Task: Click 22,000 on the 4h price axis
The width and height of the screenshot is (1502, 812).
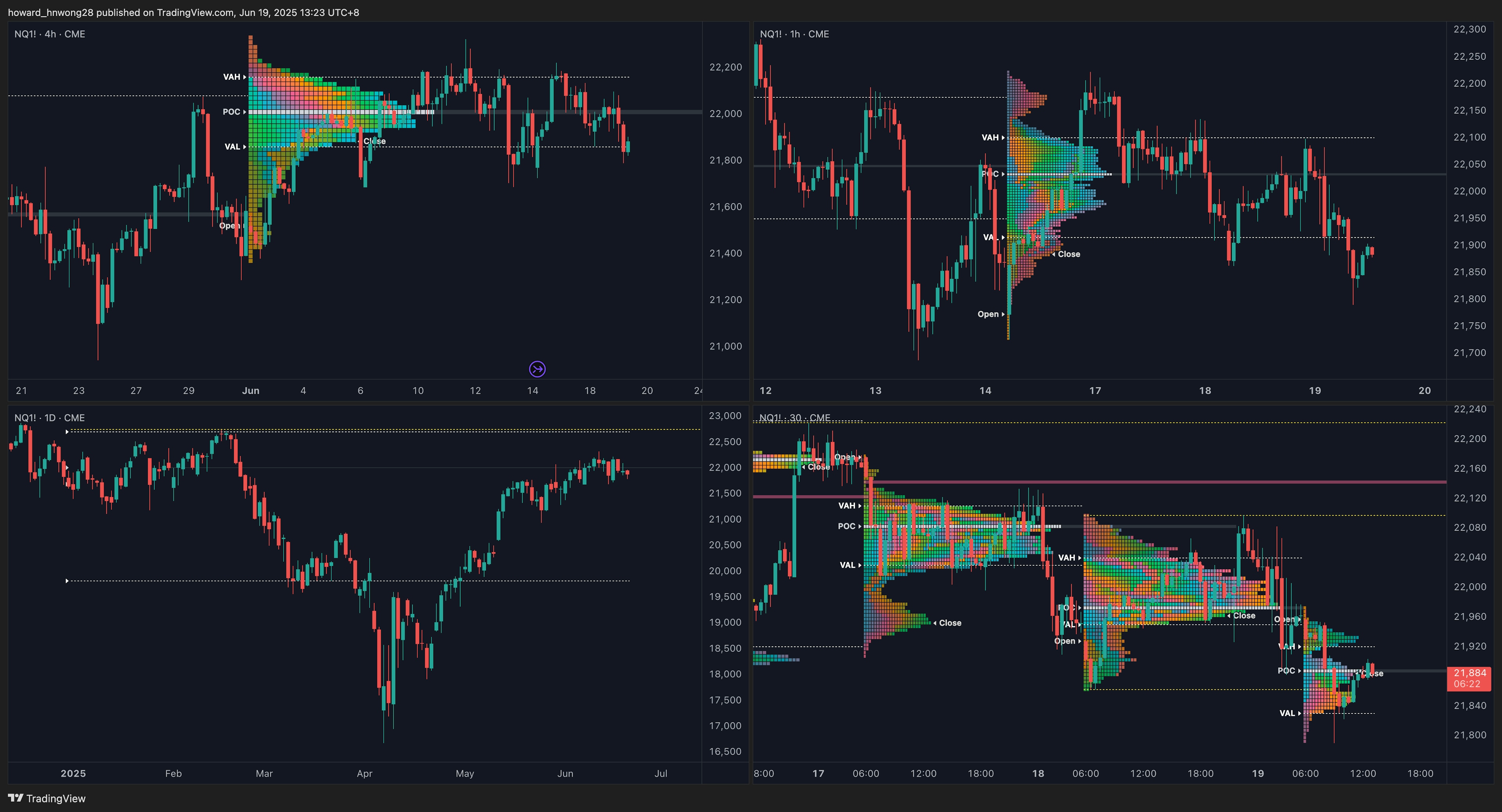Action: click(x=725, y=114)
